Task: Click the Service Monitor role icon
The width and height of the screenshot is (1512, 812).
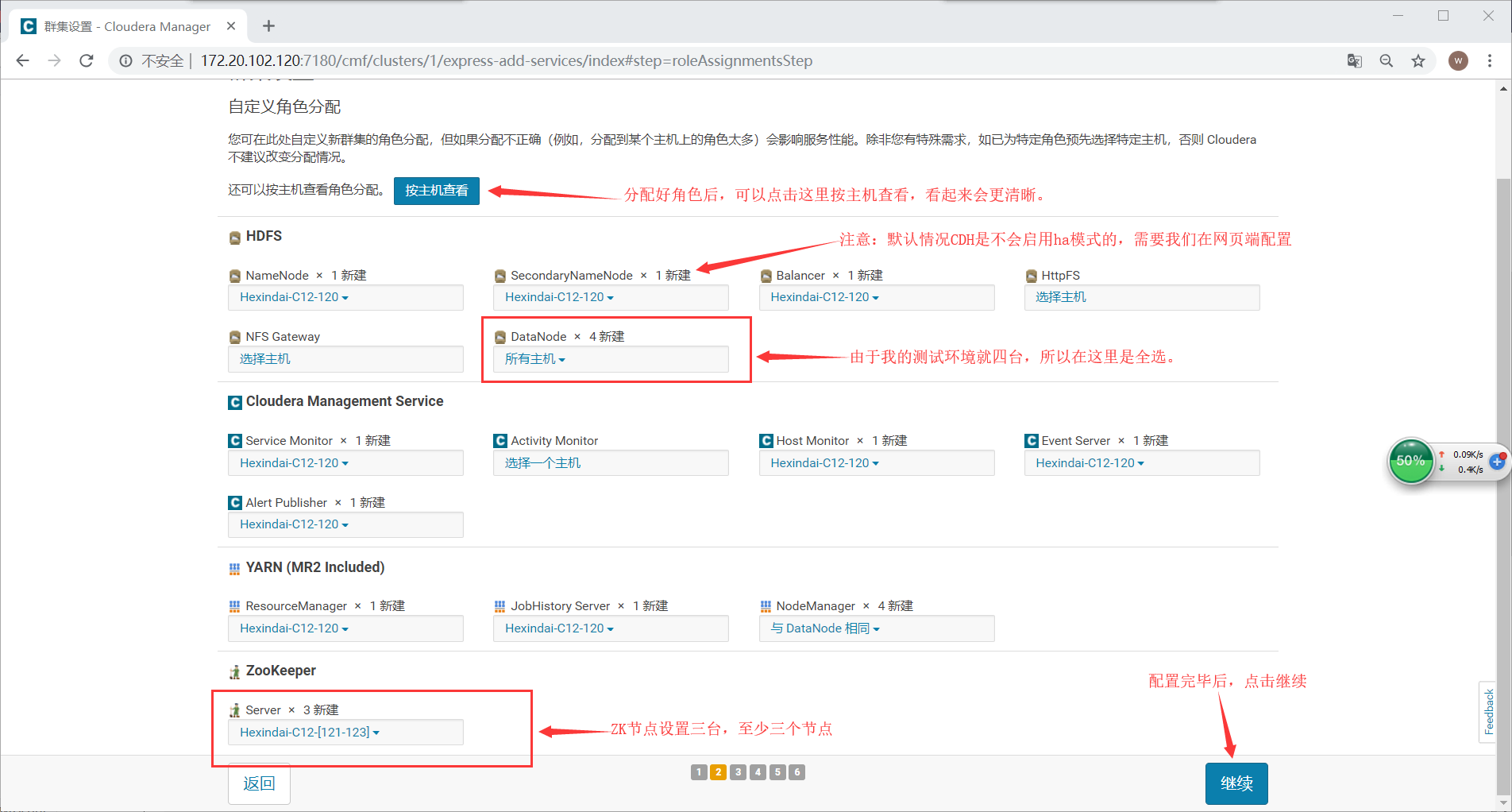Action: (x=235, y=441)
